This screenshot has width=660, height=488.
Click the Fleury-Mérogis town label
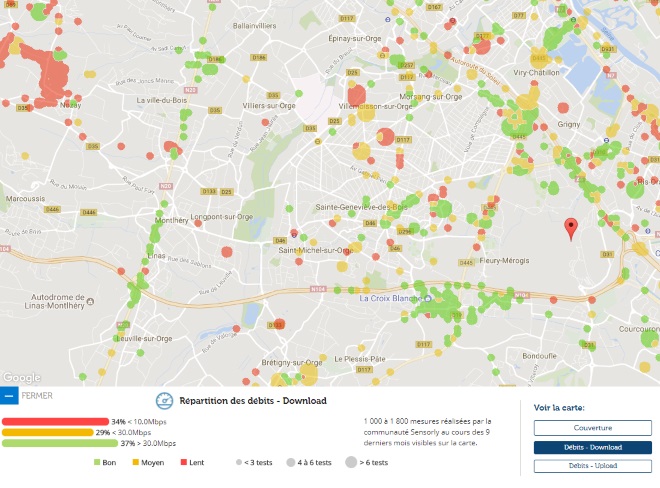503,260
